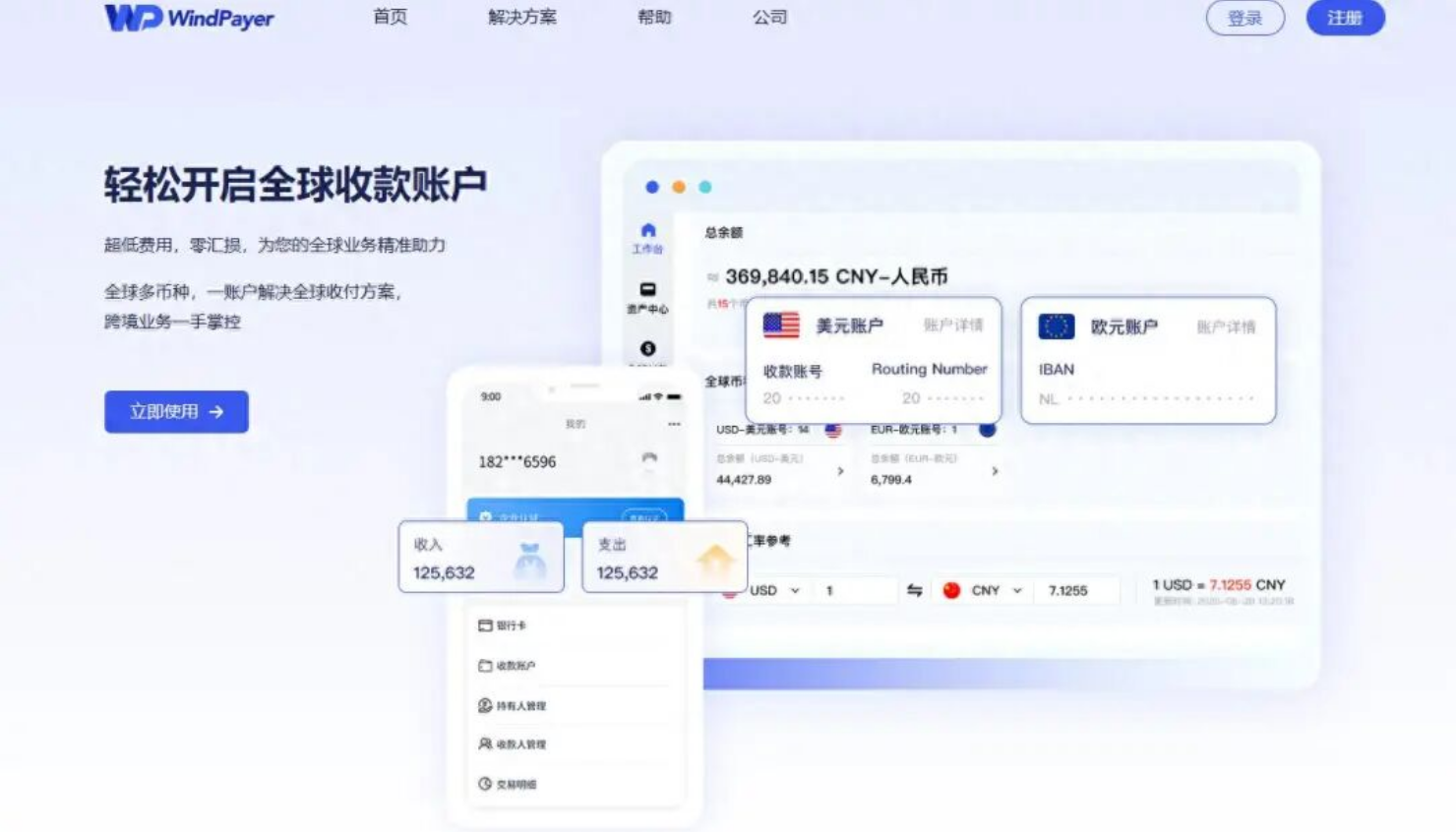Click the 收款账号 label on 美元账户 card

[x=792, y=371]
